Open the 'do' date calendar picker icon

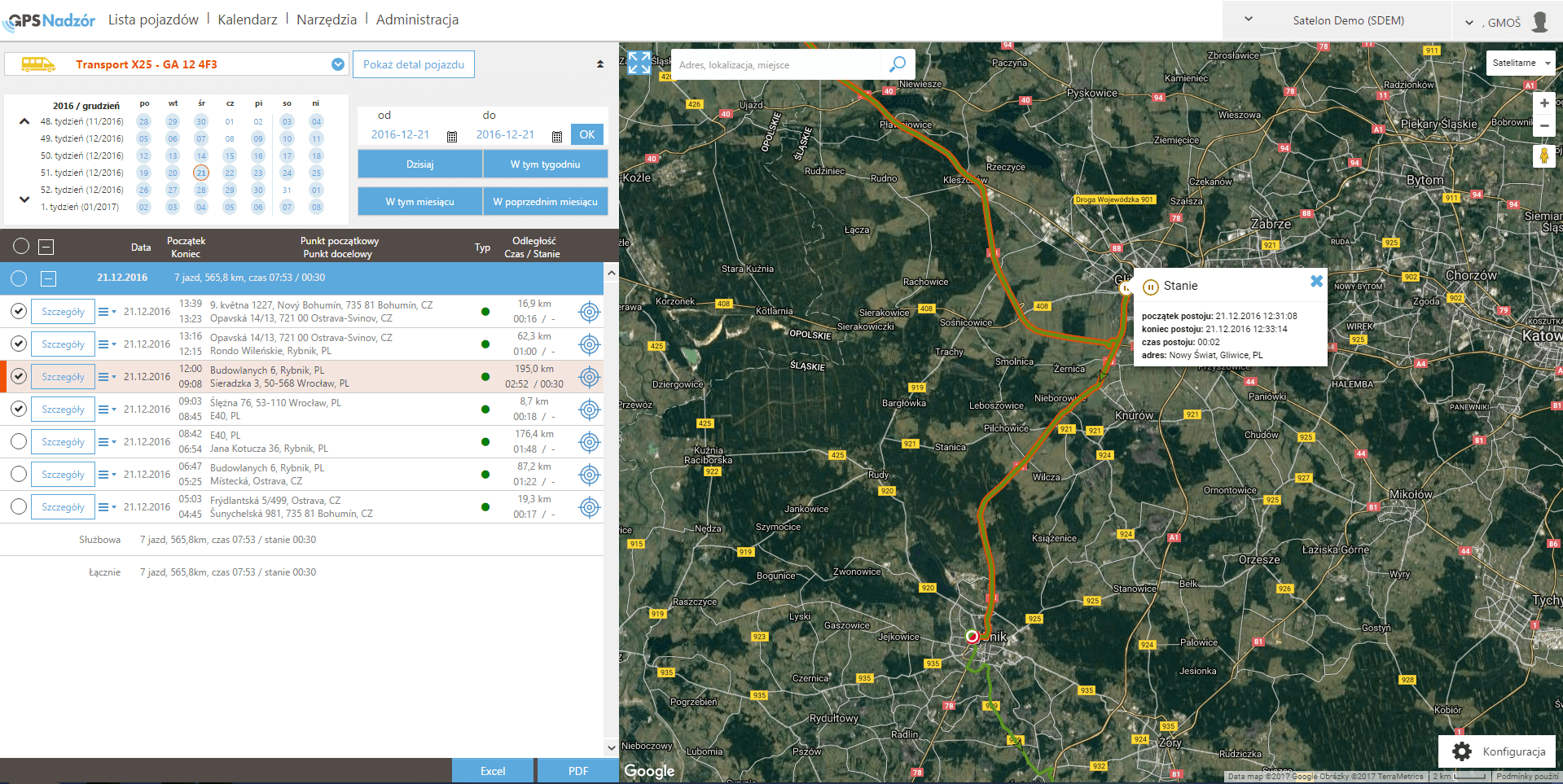point(557,136)
